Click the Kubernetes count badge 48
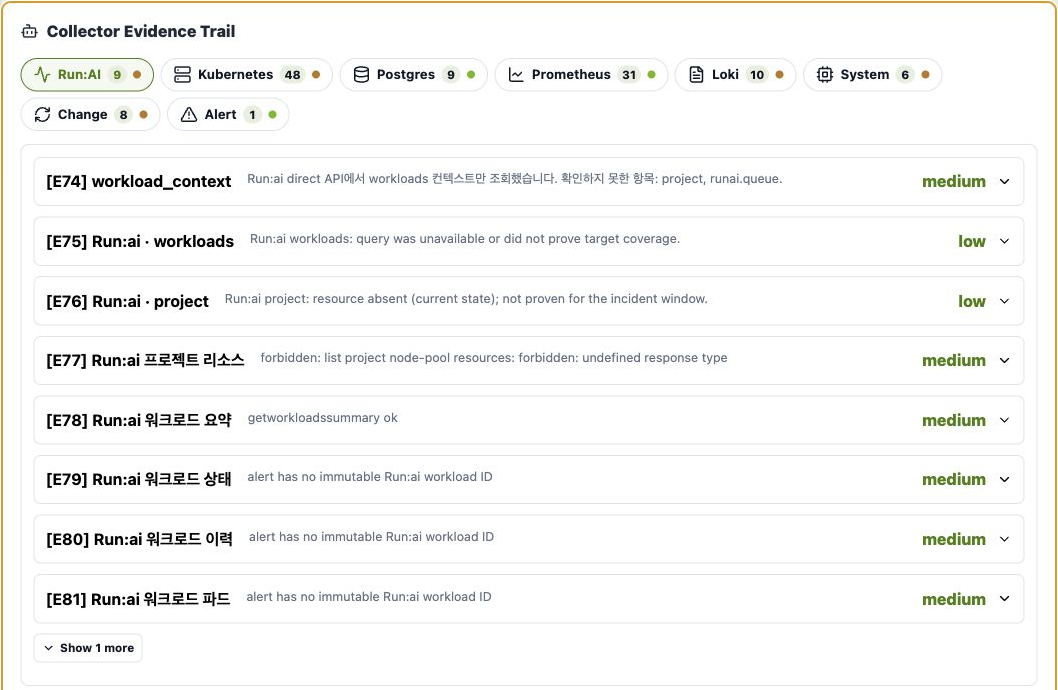The height and width of the screenshot is (690, 1058). [x=292, y=74]
